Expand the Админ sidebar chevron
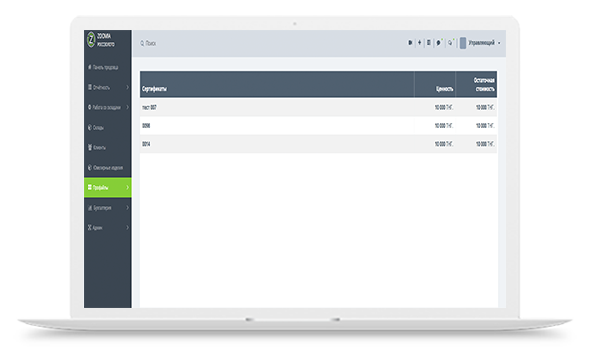 (127, 228)
